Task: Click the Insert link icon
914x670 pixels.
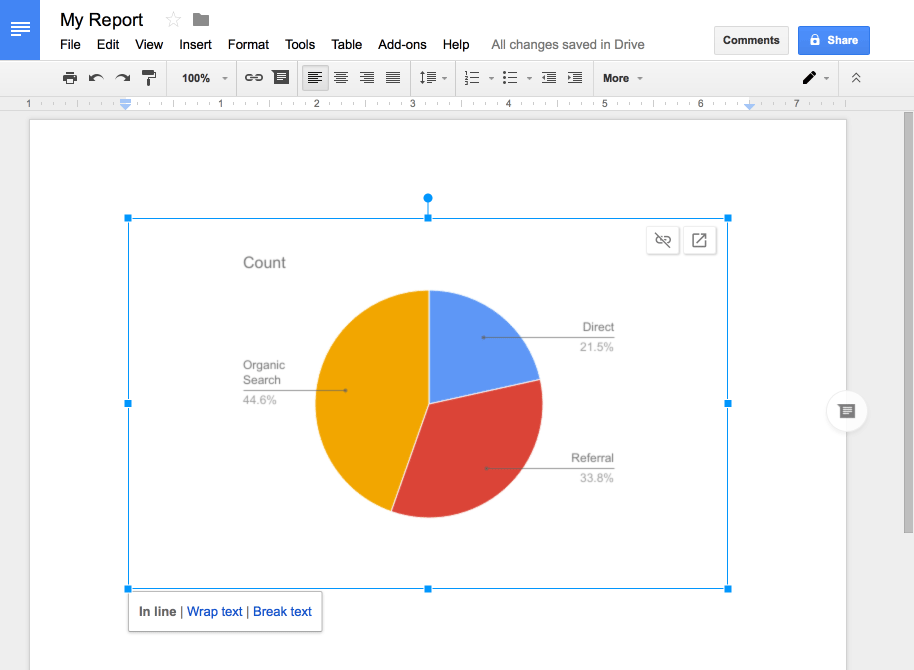Action: [x=254, y=78]
